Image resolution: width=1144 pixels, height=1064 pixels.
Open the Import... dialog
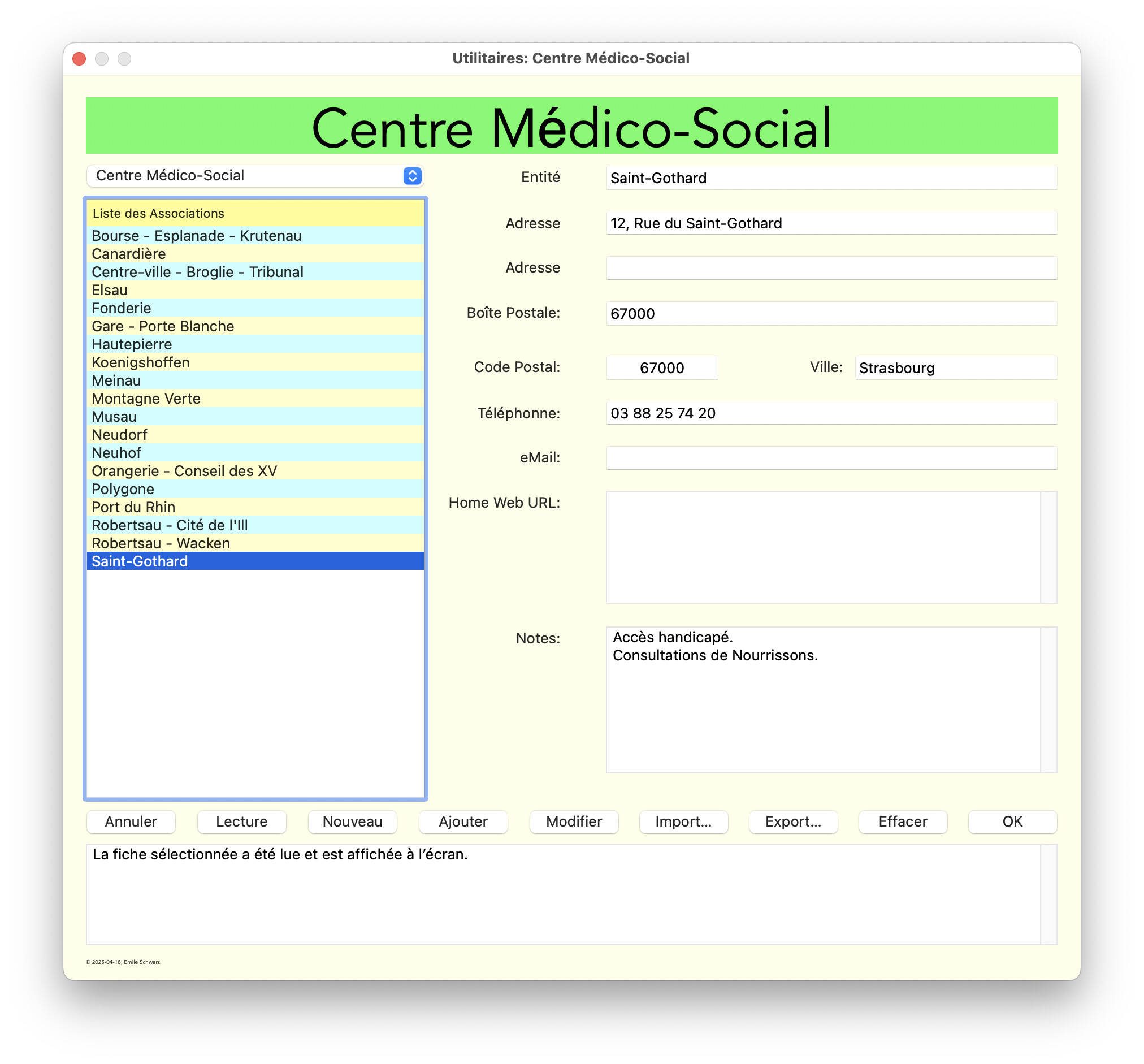click(683, 821)
